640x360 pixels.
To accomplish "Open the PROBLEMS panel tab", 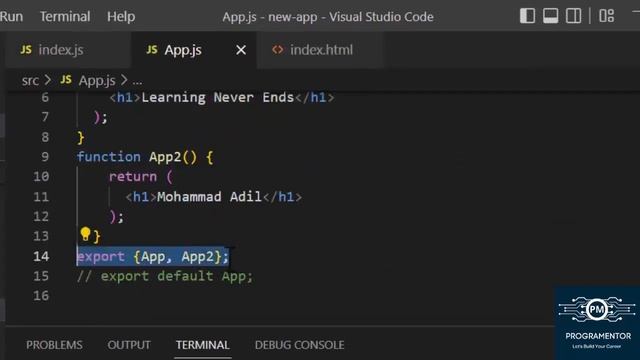I will [x=54, y=345].
